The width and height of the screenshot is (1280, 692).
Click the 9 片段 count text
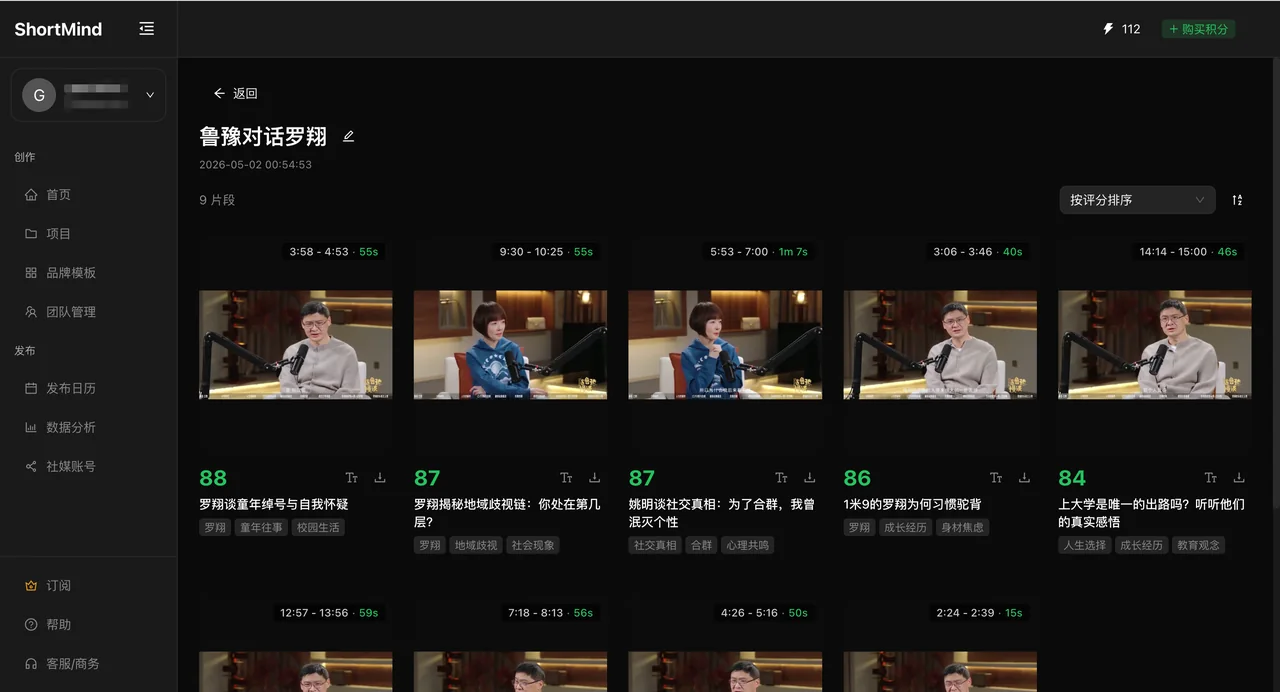[x=217, y=200]
